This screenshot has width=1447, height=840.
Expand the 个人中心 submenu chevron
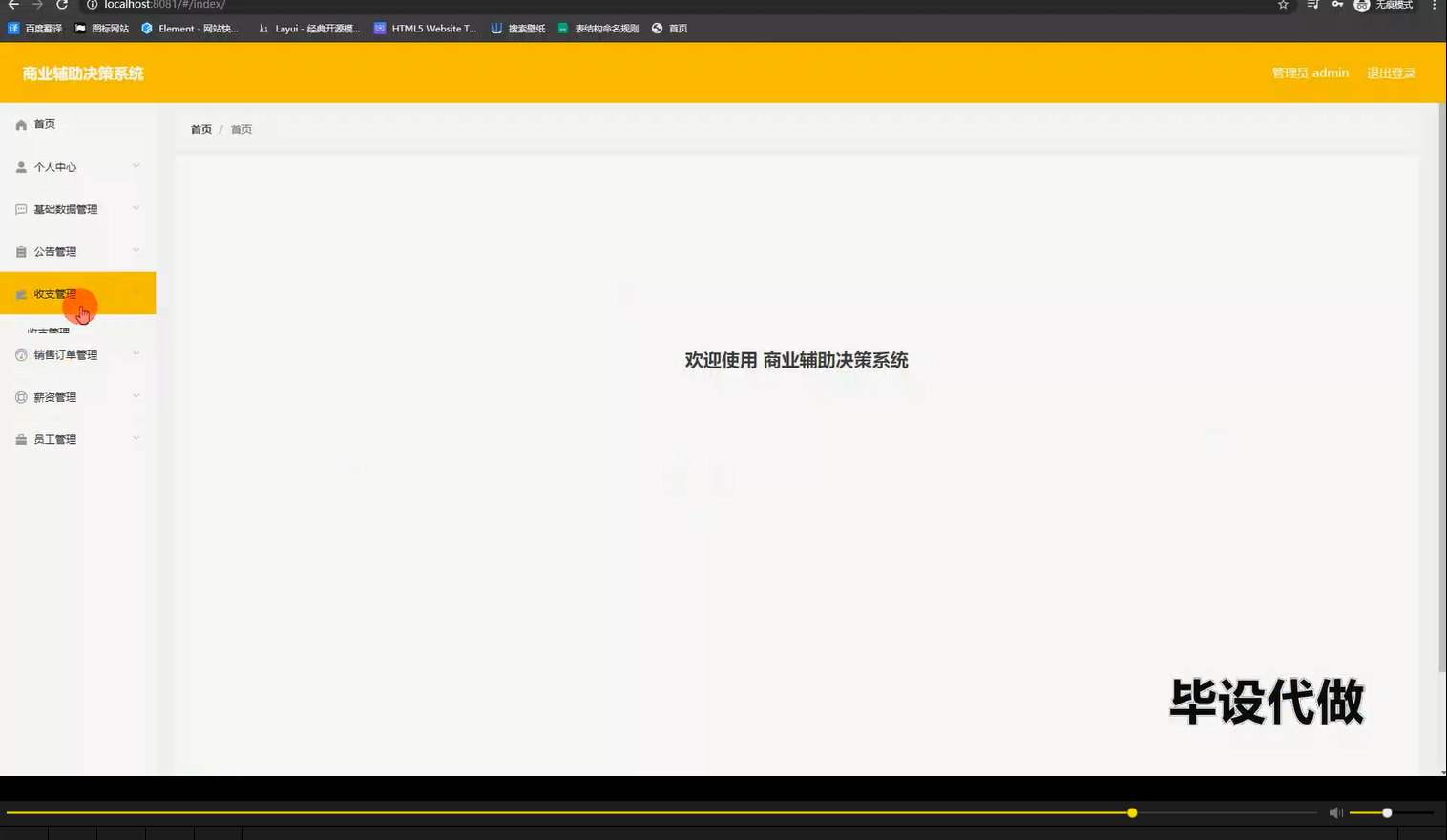[x=136, y=166]
